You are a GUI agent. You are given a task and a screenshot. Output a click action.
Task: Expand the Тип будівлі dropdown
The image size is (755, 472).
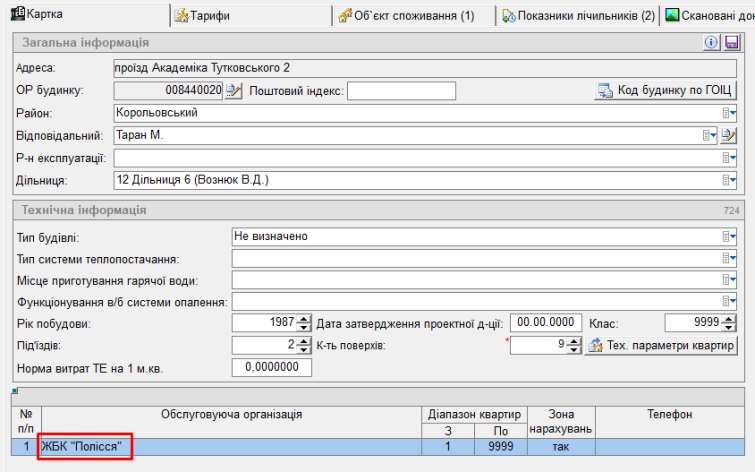tap(729, 237)
